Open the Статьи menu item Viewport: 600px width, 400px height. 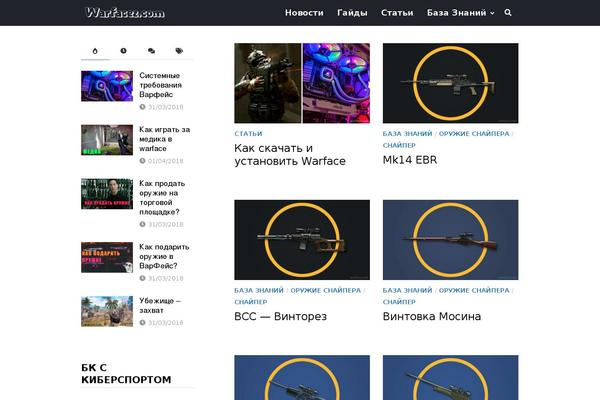tap(397, 13)
